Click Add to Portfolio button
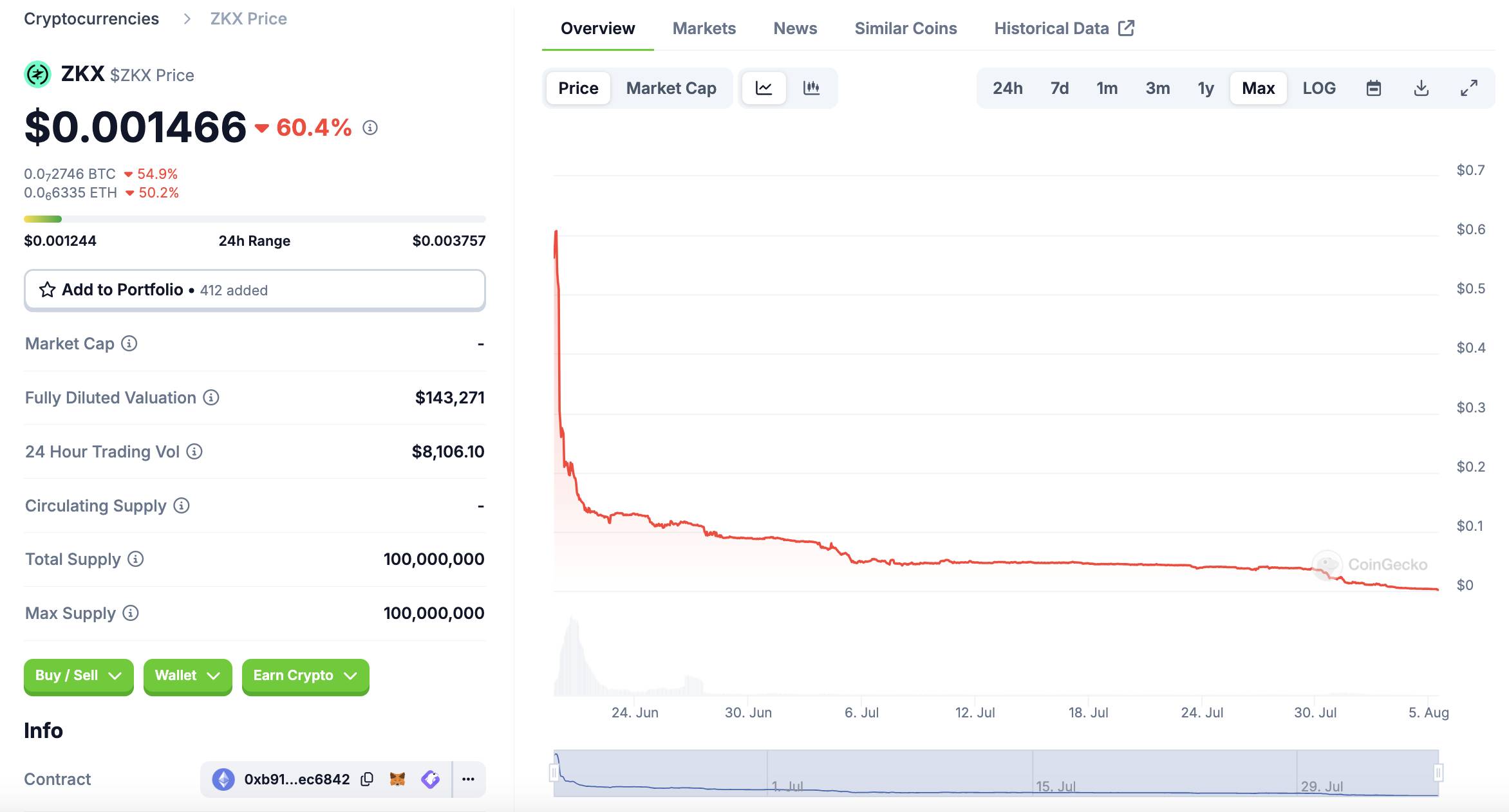 pos(255,290)
